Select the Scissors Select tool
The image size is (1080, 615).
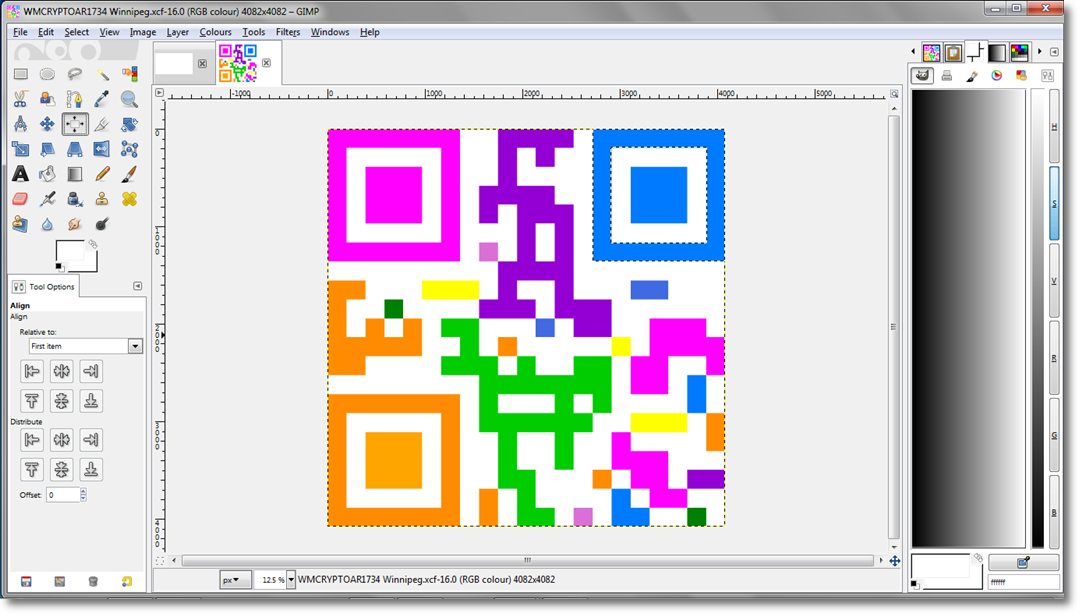coord(21,99)
